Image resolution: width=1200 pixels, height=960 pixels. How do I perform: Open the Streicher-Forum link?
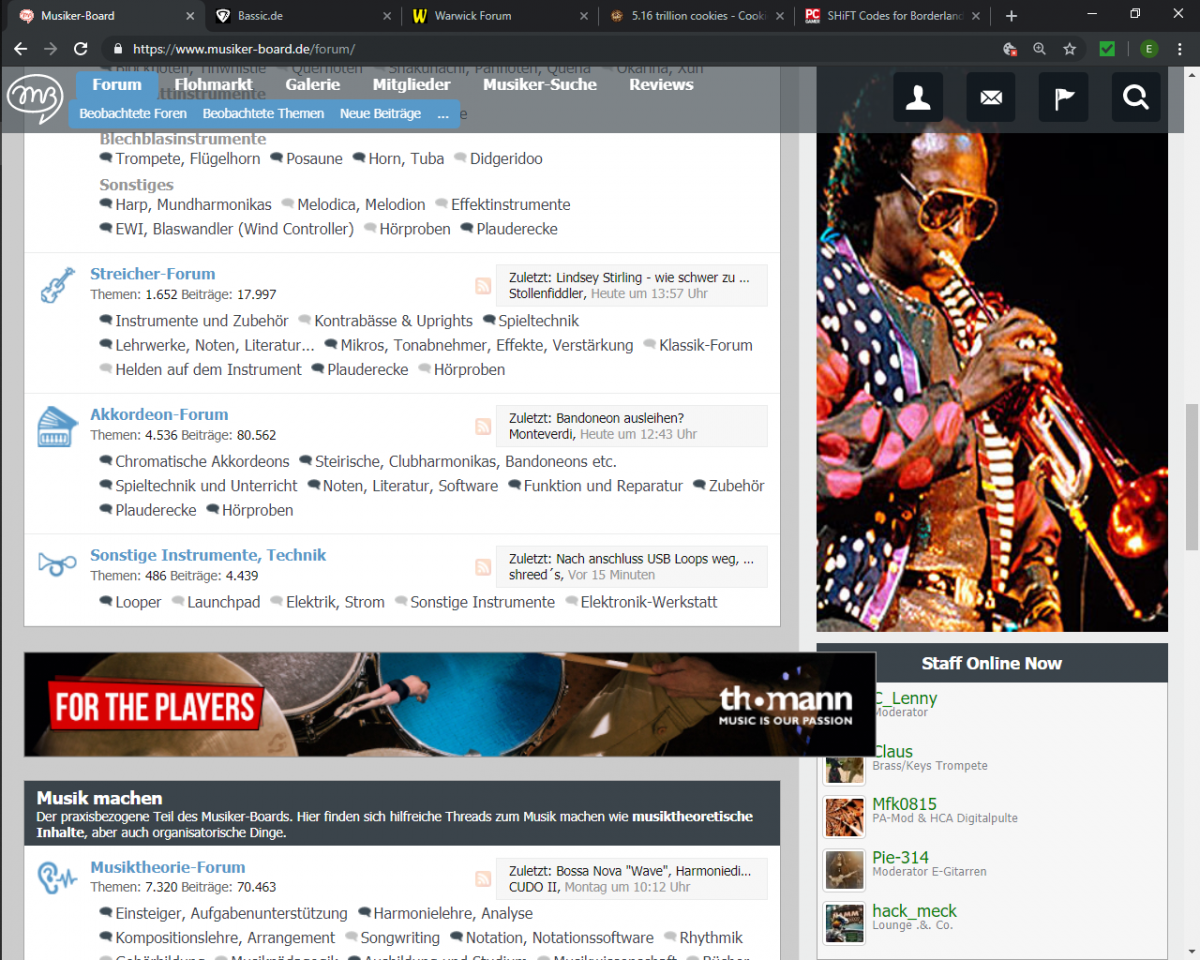tap(153, 274)
